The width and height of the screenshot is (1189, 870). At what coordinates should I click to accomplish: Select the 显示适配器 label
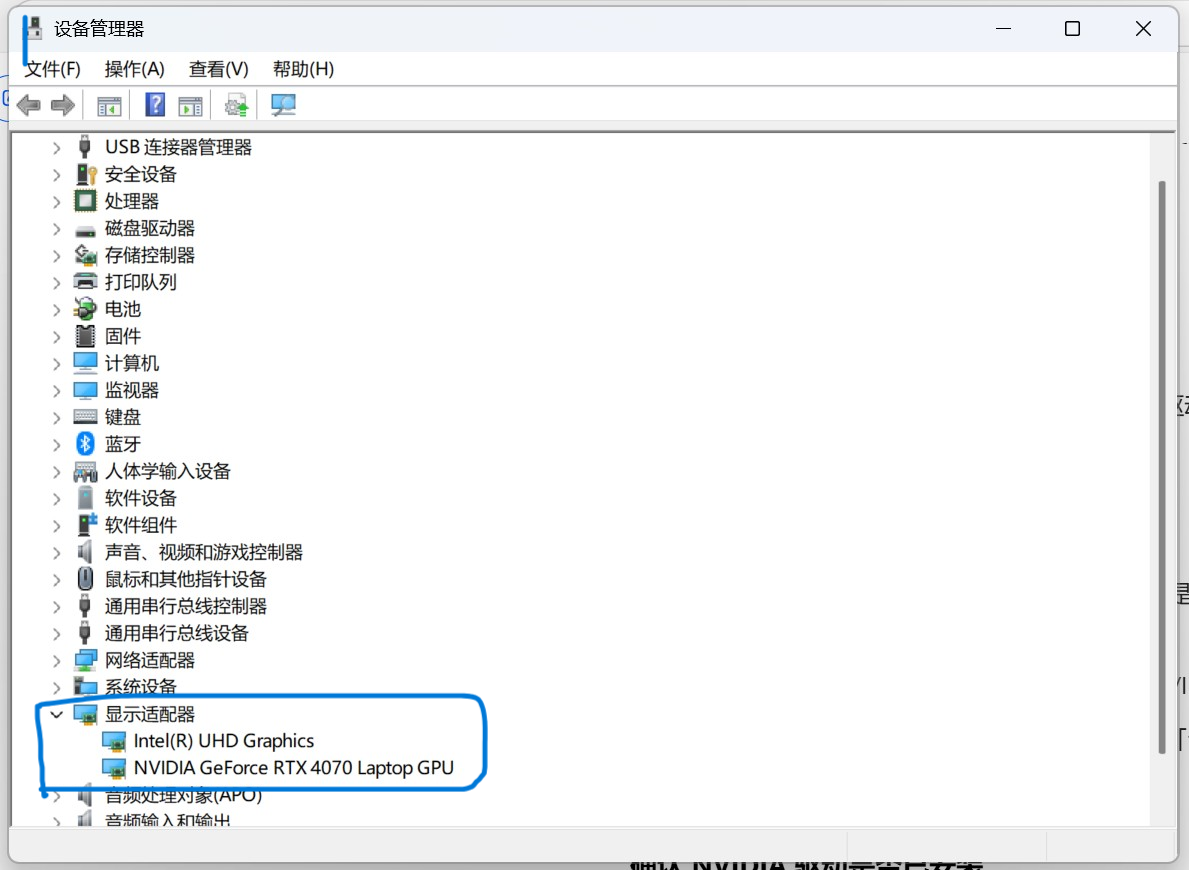[x=149, y=715]
